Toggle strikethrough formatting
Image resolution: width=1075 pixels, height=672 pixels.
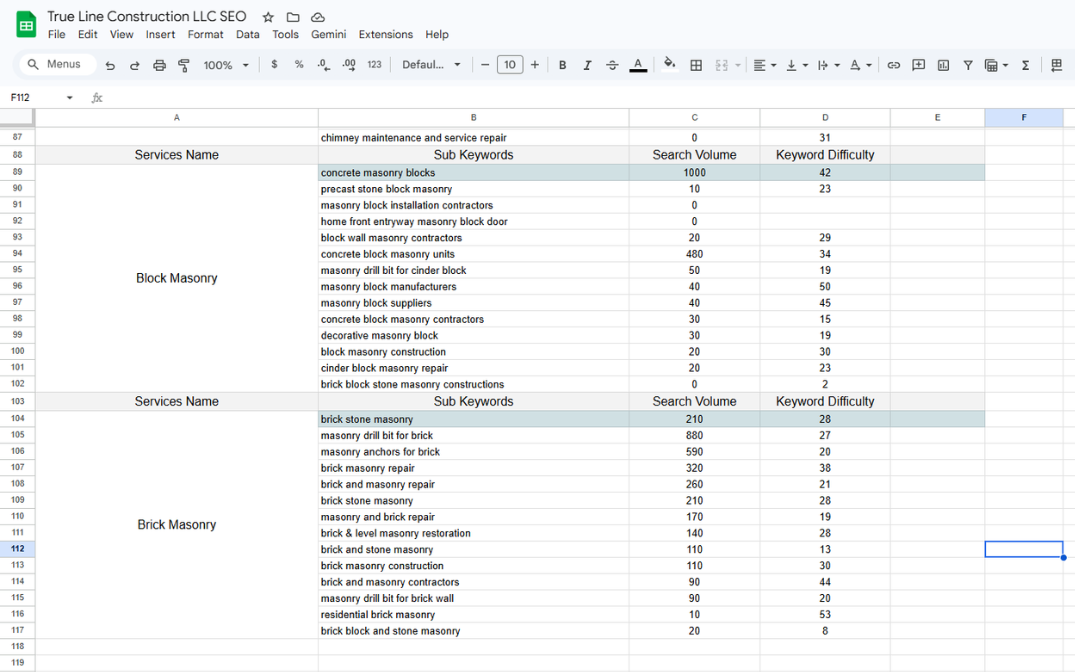tap(612, 65)
